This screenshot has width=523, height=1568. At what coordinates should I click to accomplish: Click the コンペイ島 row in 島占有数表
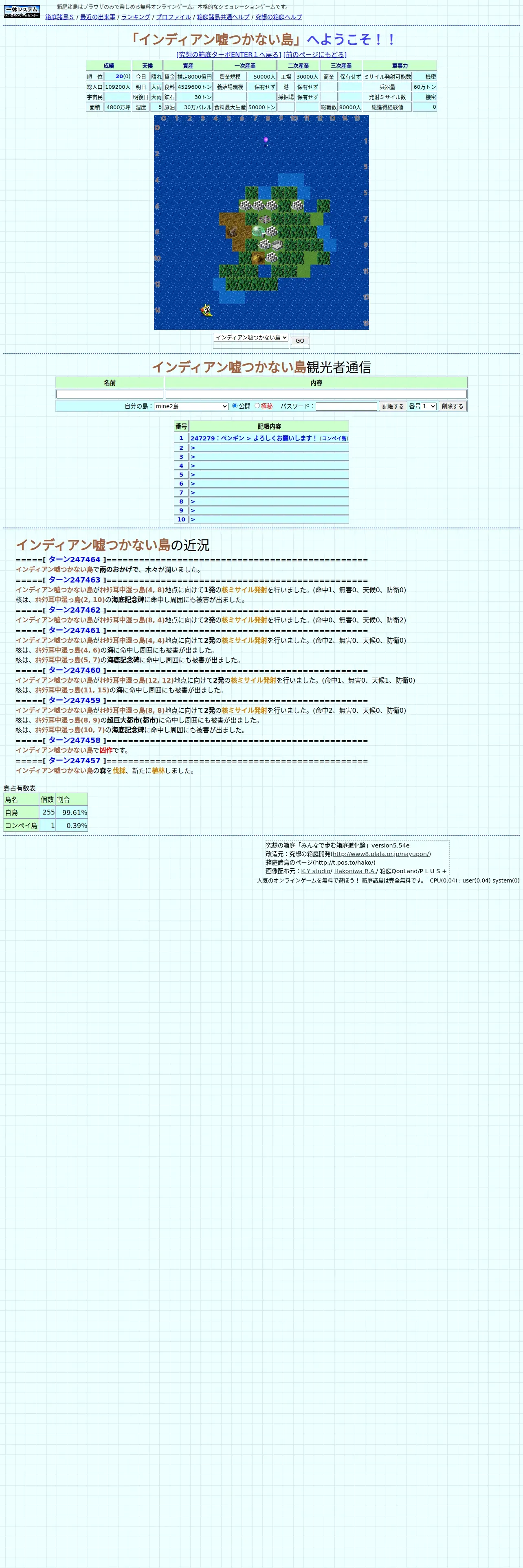[46, 826]
